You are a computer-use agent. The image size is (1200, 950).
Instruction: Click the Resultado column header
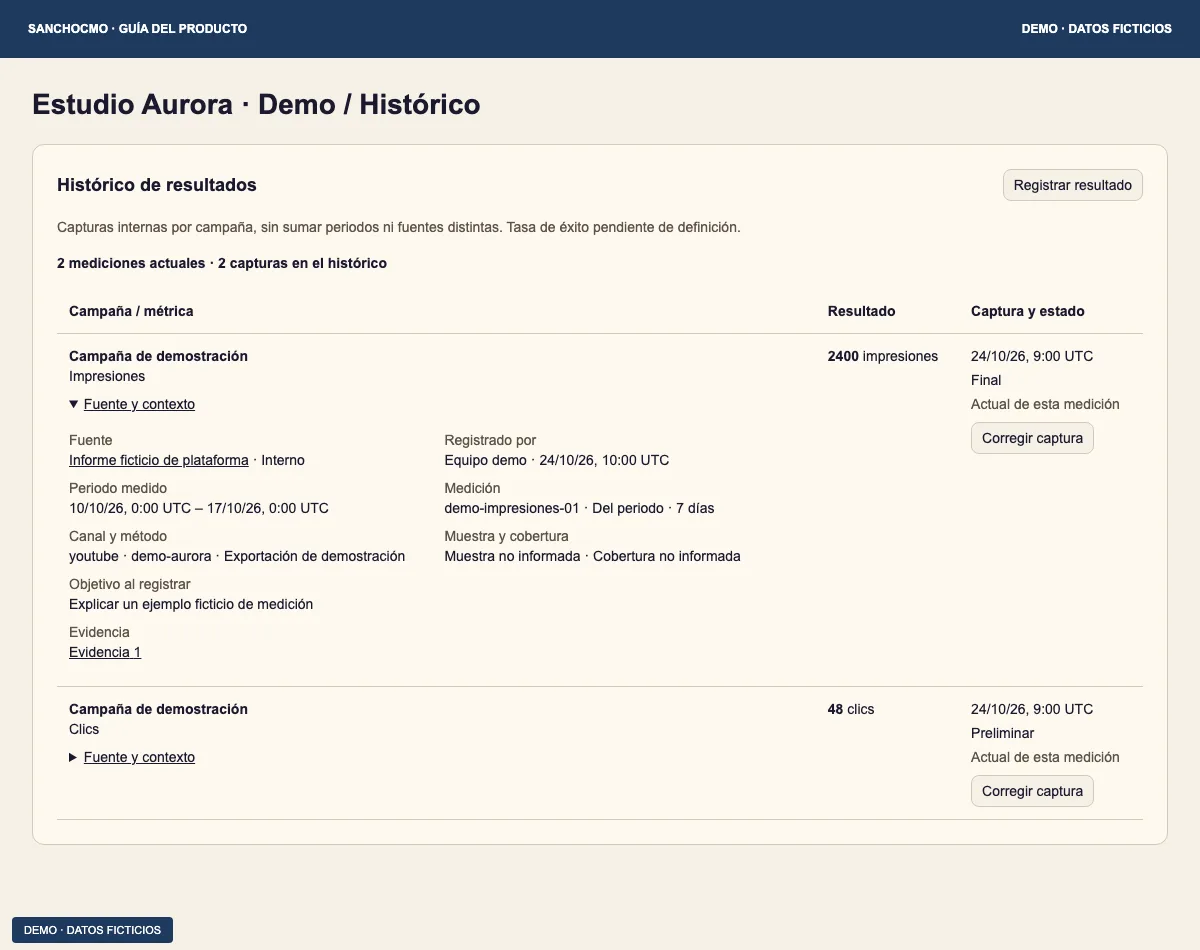point(862,311)
